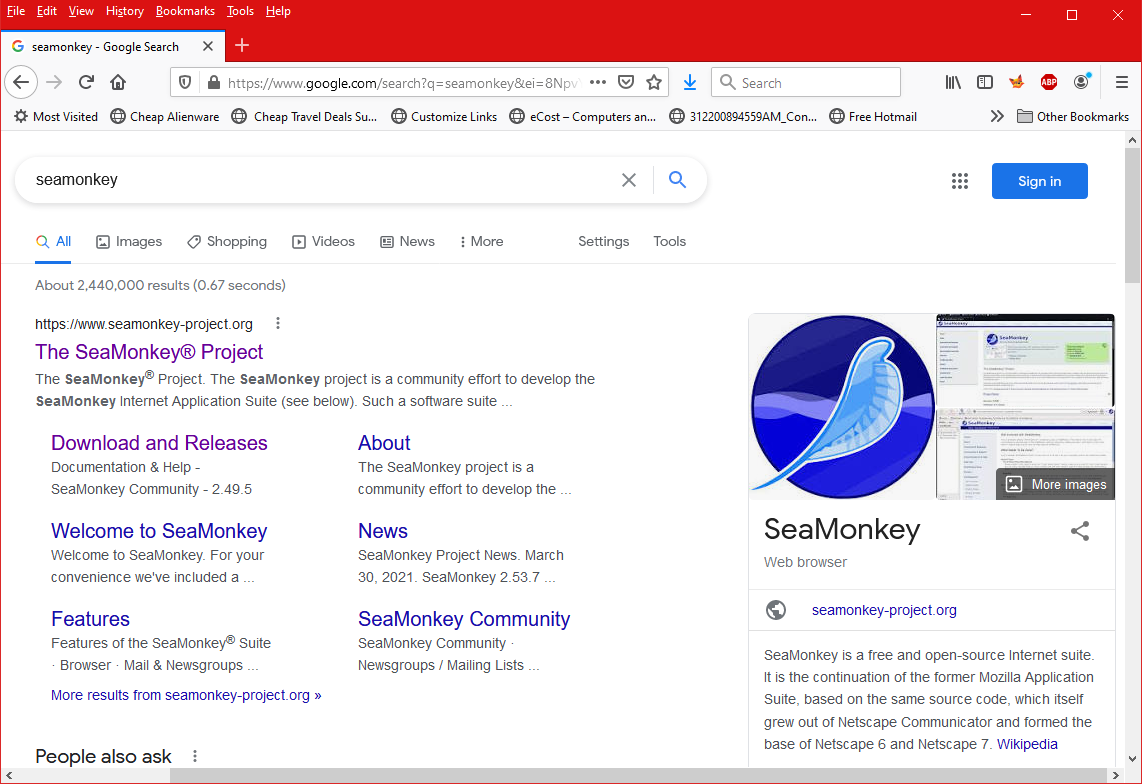Go back to the previous page
Image resolution: width=1142 pixels, height=784 pixels.
[21, 82]
